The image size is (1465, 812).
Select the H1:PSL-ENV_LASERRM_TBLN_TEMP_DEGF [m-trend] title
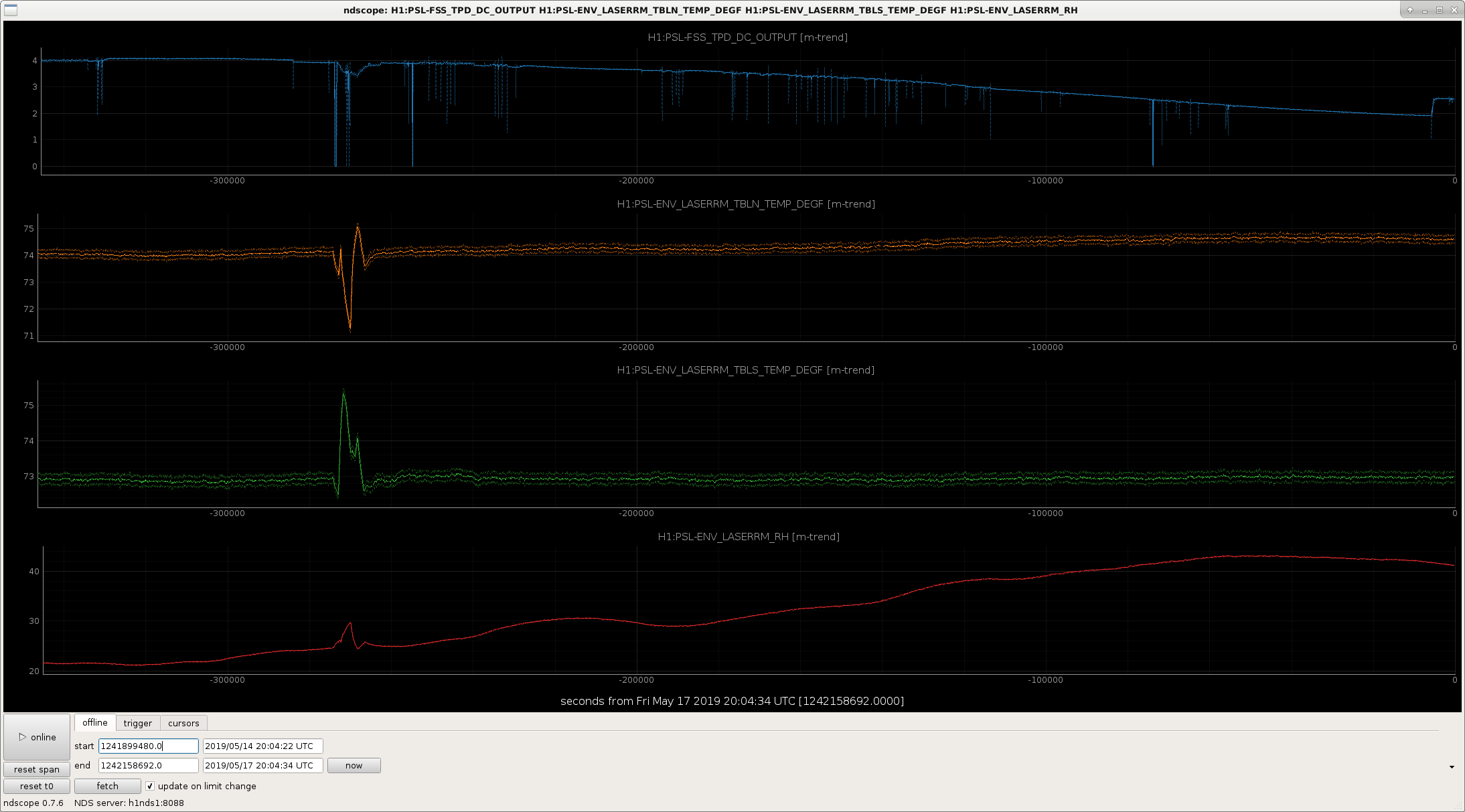pyautogui.click(x=746, y=204)
